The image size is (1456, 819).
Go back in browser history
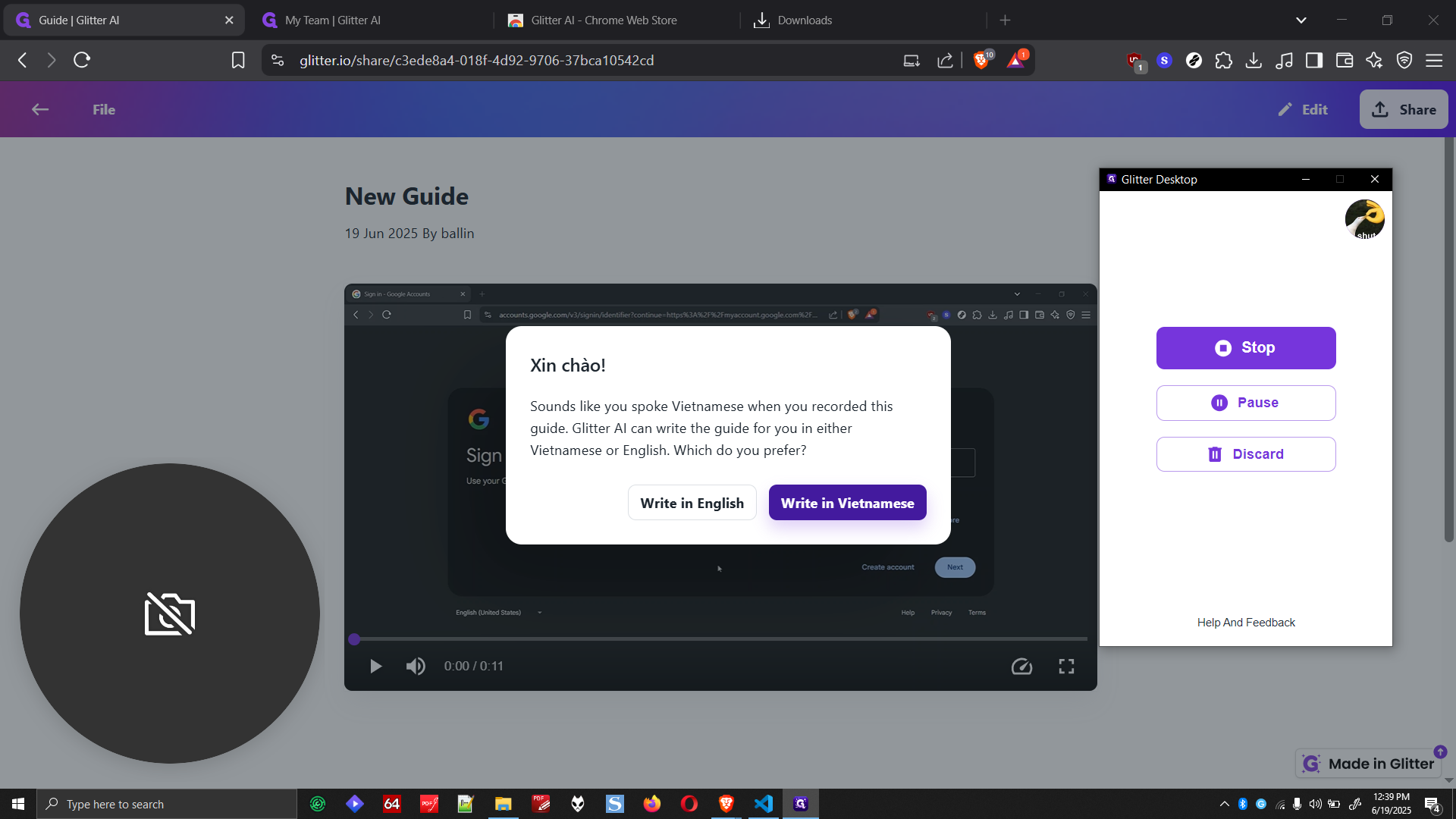pyautogui.click(x=23, y=60)
